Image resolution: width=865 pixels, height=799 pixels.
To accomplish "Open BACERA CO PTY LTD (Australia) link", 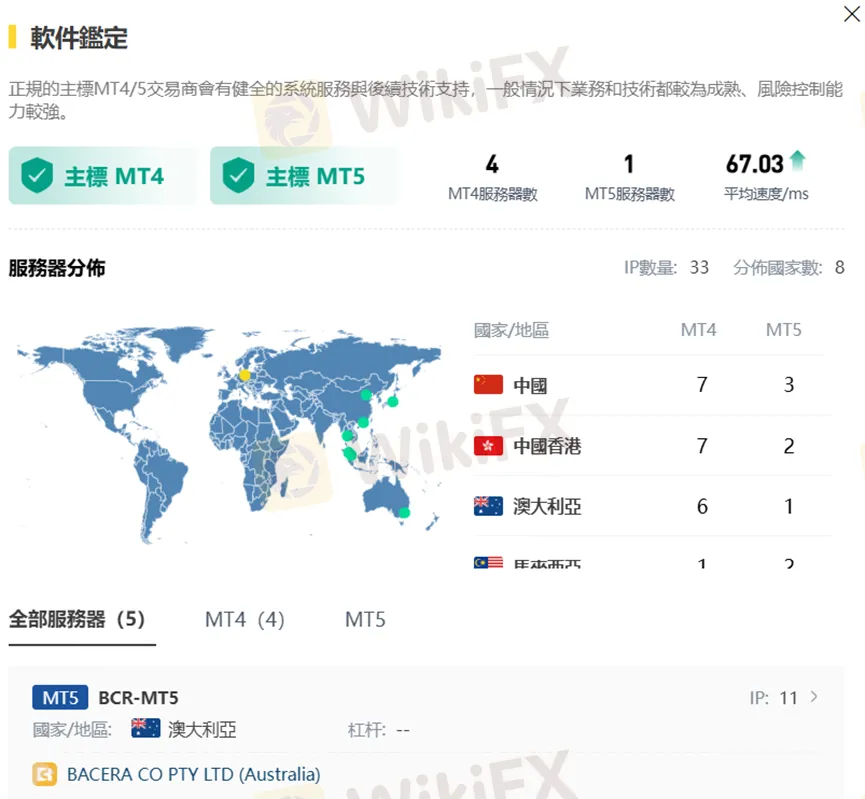I will pyautogui.click(x=194, y=774).
